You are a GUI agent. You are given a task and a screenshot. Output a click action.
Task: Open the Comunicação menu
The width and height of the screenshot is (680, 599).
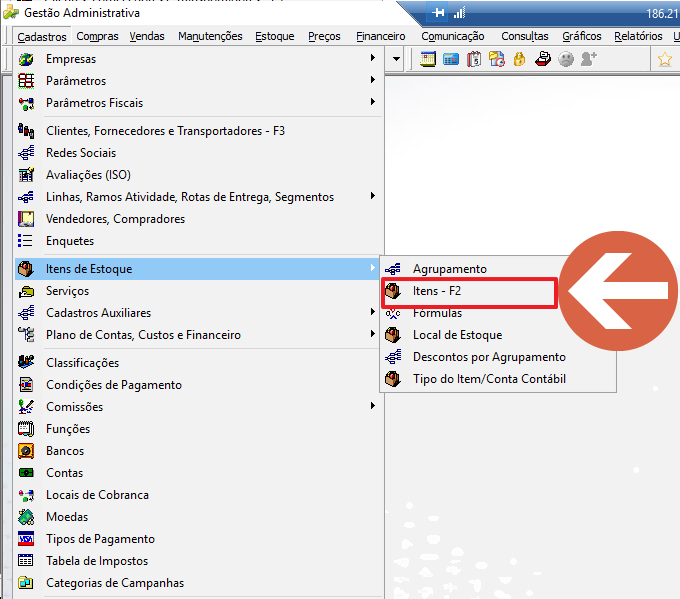click(453, 36)
